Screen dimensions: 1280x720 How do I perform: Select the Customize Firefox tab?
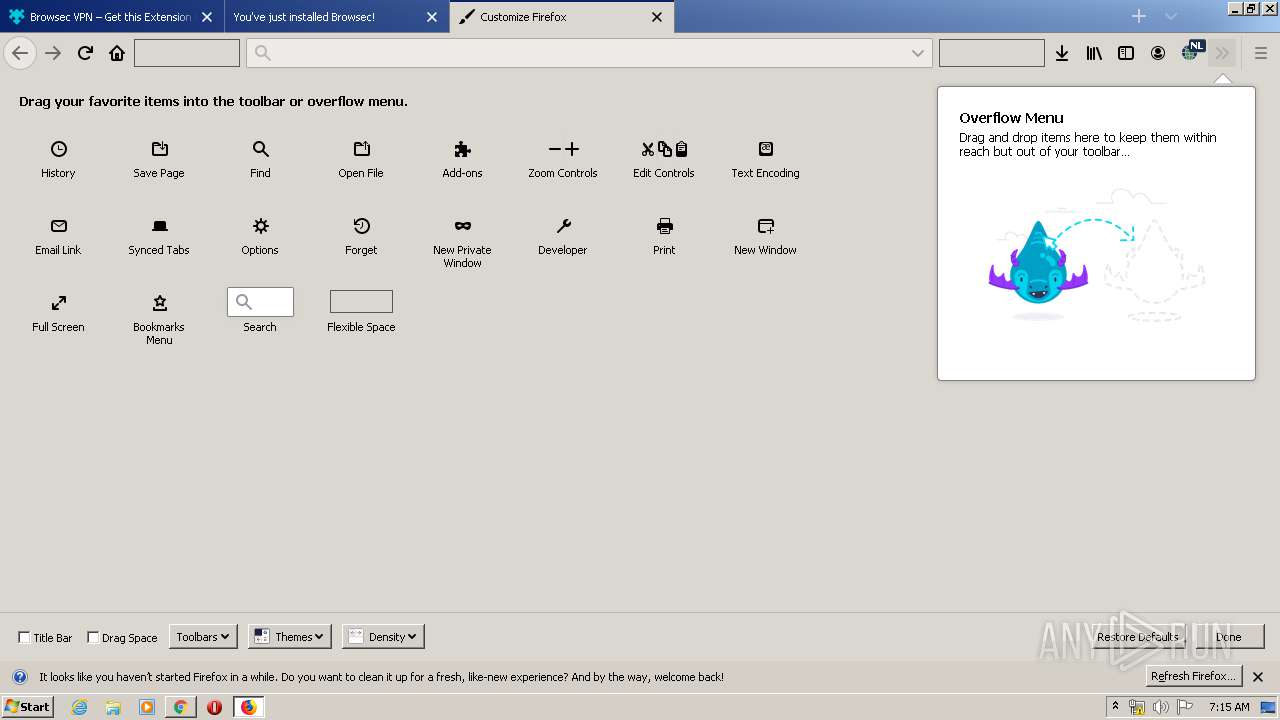coord(561,17)
